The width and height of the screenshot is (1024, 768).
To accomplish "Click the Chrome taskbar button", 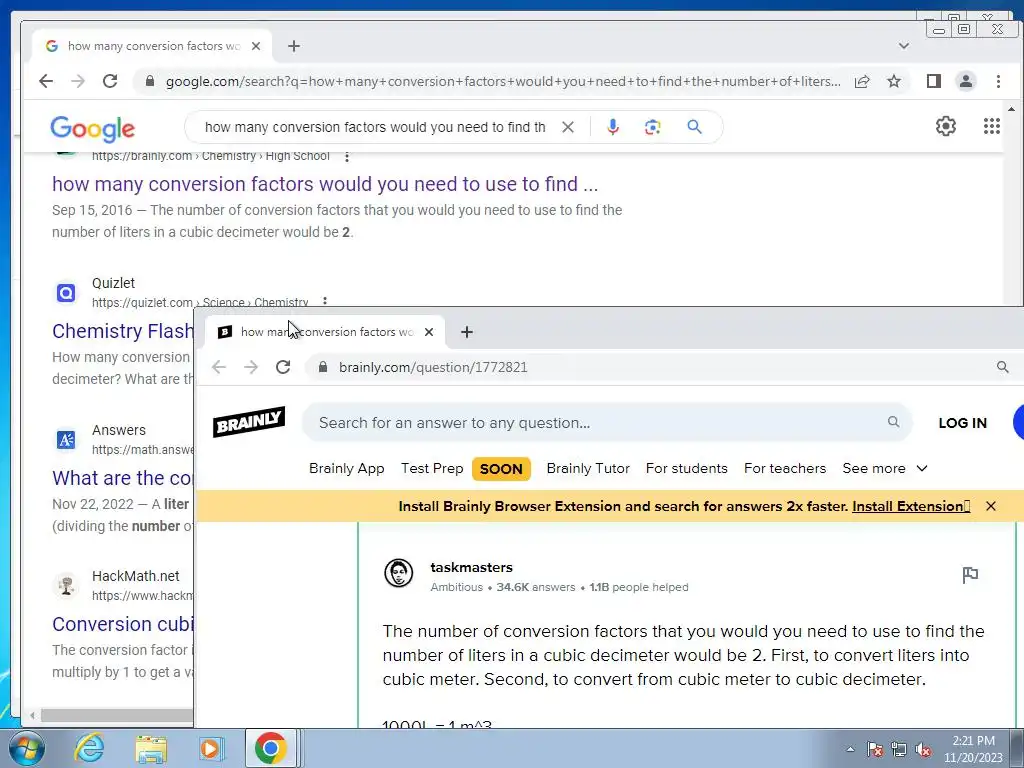I will coord(270,748).
